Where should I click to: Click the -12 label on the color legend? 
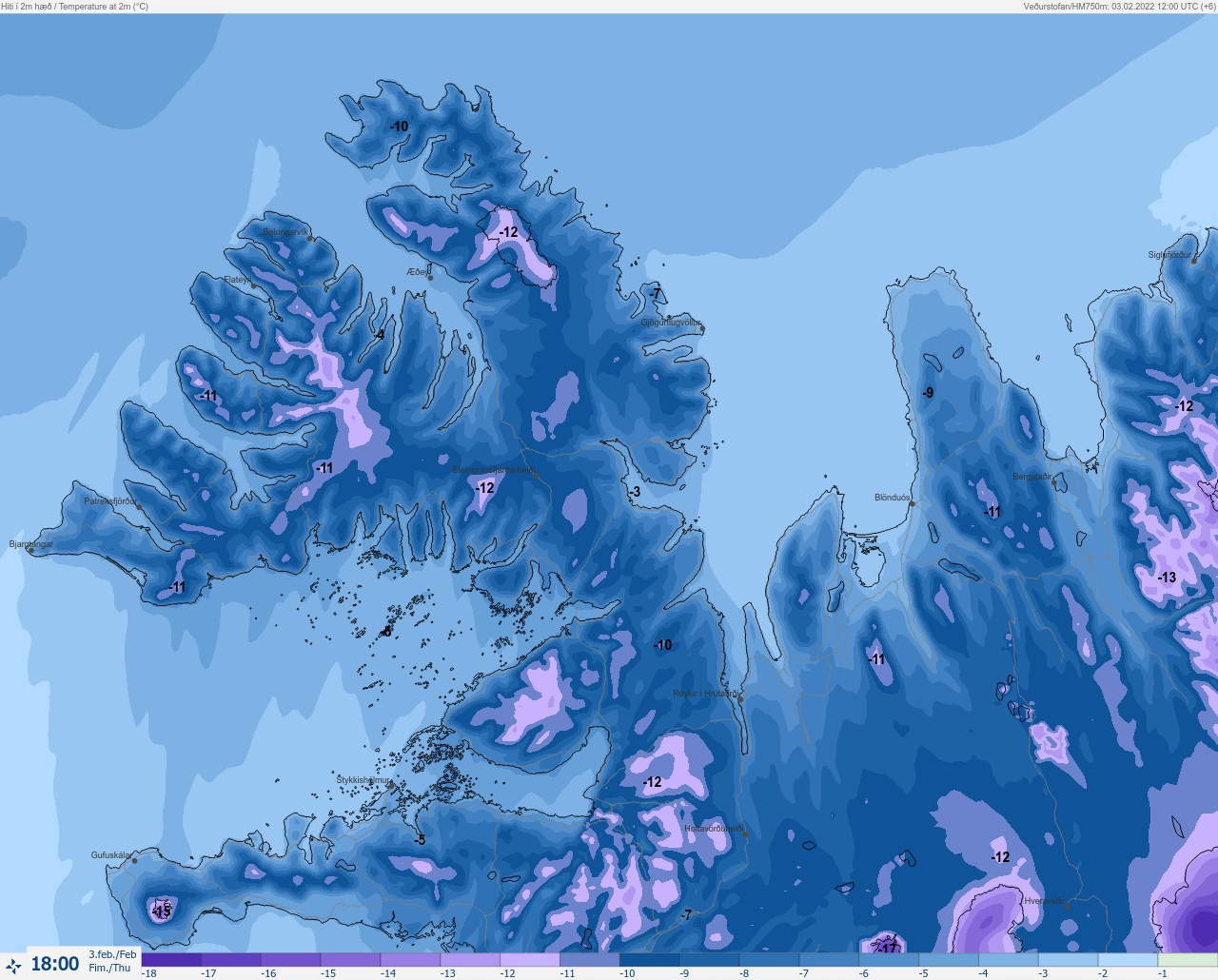tap(507, 973)
